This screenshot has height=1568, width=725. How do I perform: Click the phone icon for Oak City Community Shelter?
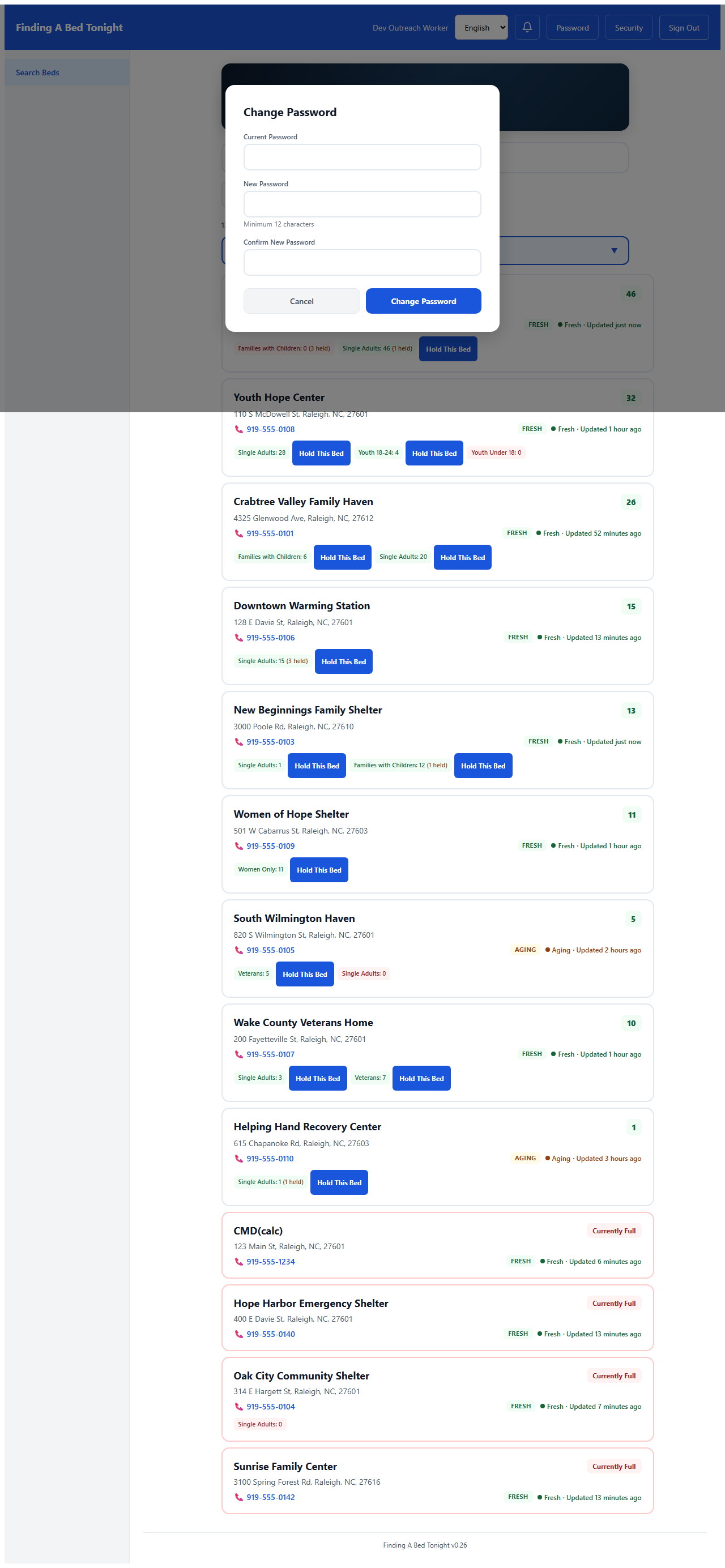(238, 1407)
